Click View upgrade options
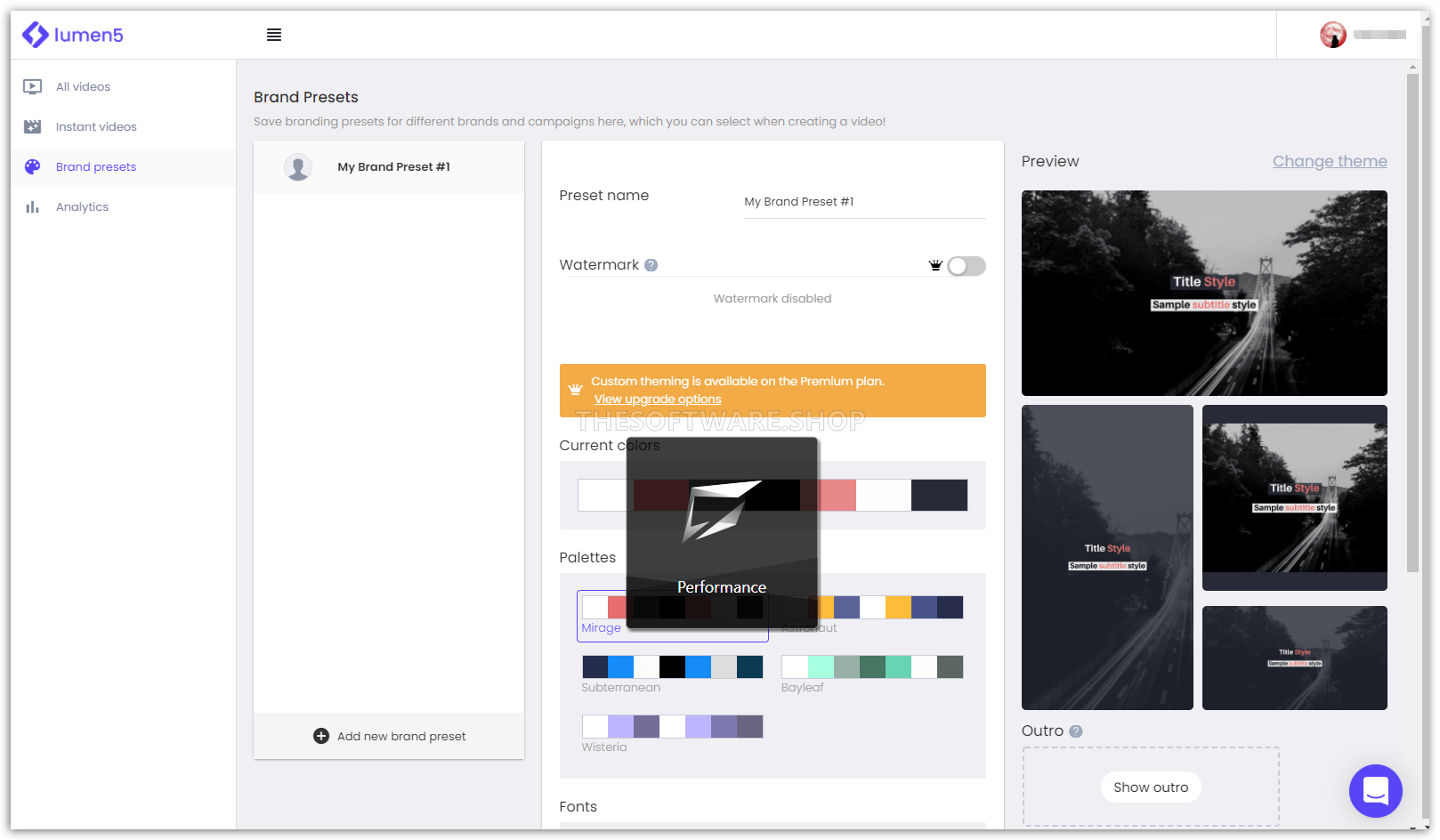The width and height of the screenshot is (1440, 840). (x=658, y=399)
